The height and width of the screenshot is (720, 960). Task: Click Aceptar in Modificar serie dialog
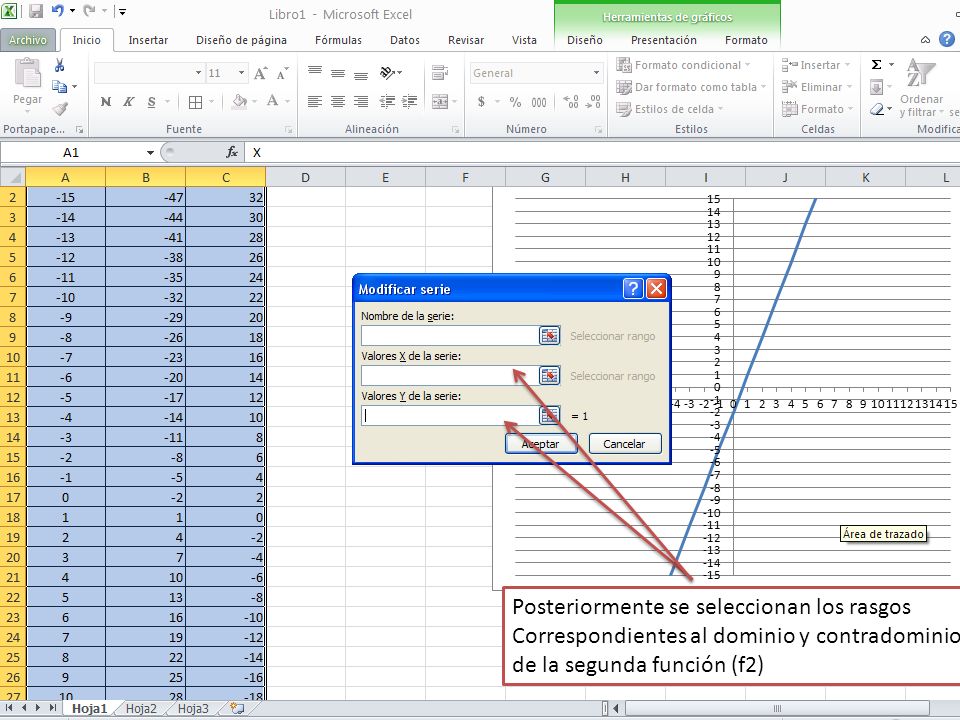coord(541,444)
